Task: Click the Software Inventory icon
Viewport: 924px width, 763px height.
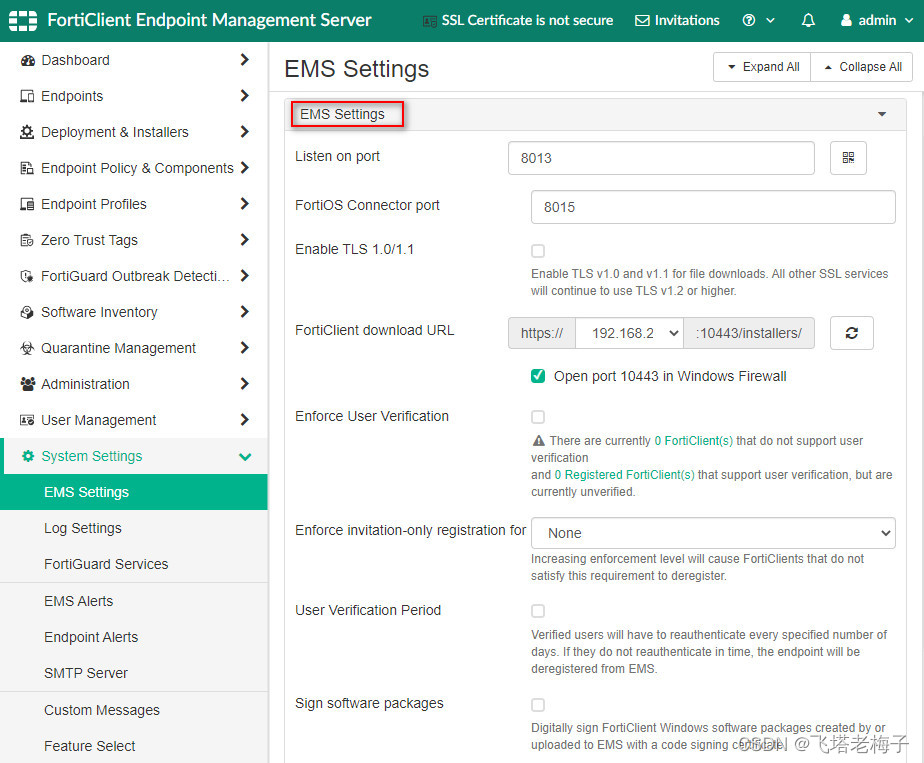Action: (x=27, y=312)
